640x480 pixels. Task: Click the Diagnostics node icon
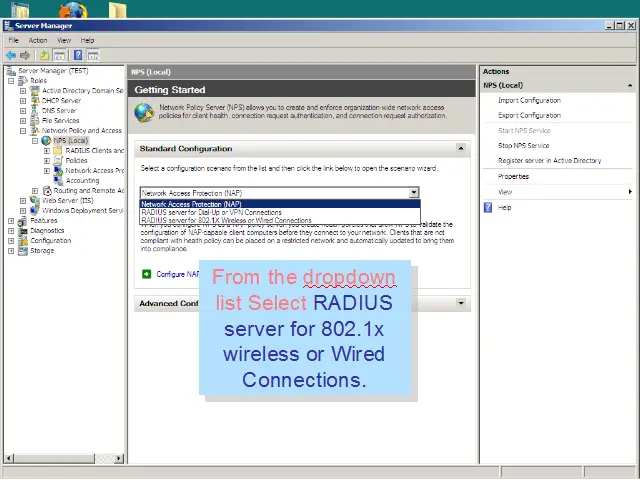23,231
